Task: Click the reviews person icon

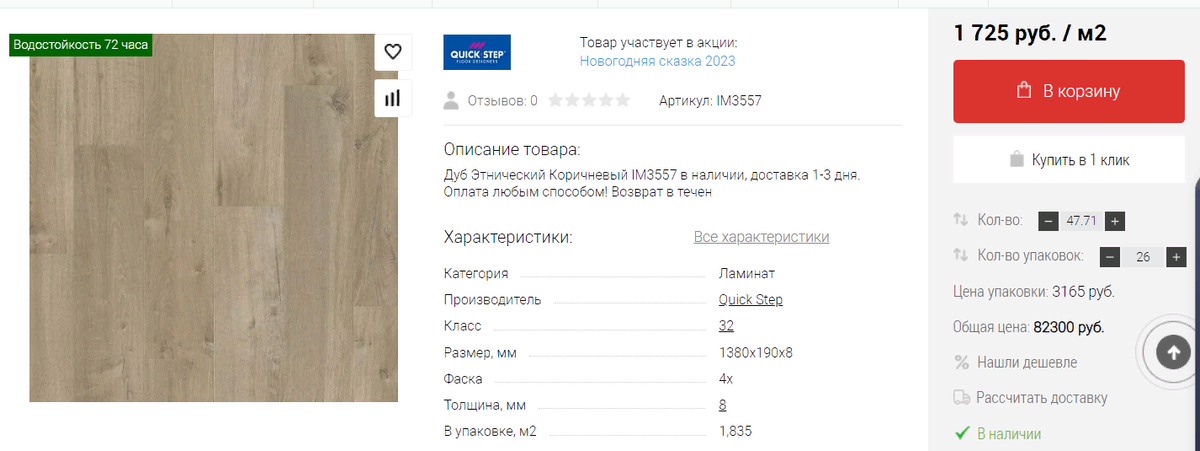Action: [452, 100]
